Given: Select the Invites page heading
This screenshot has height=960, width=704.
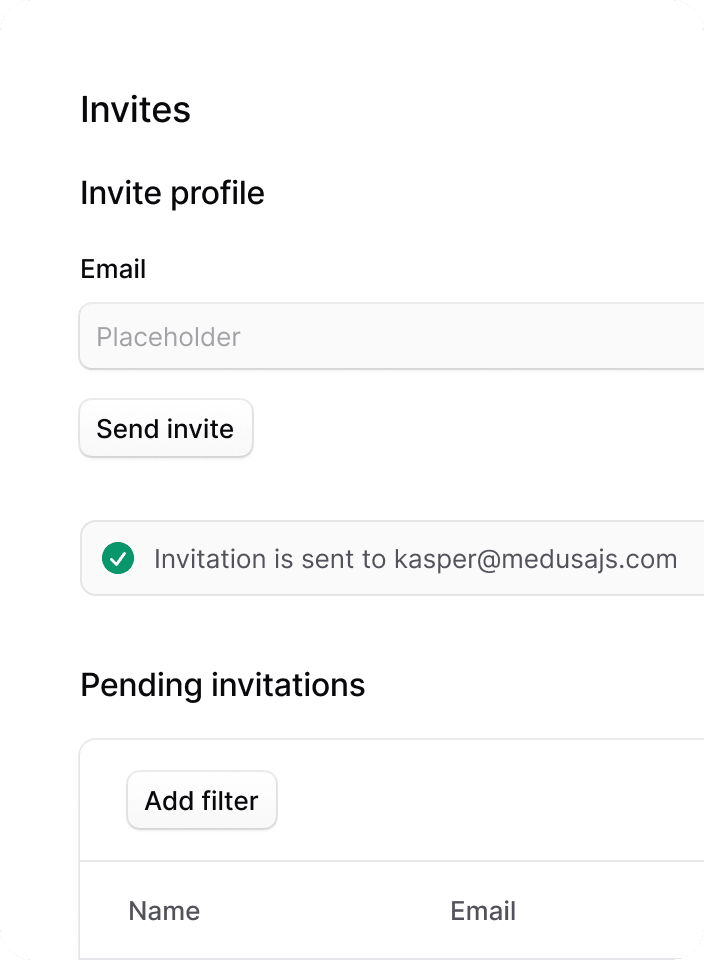Looking at the screenshot, I should (x=135, y=110).
